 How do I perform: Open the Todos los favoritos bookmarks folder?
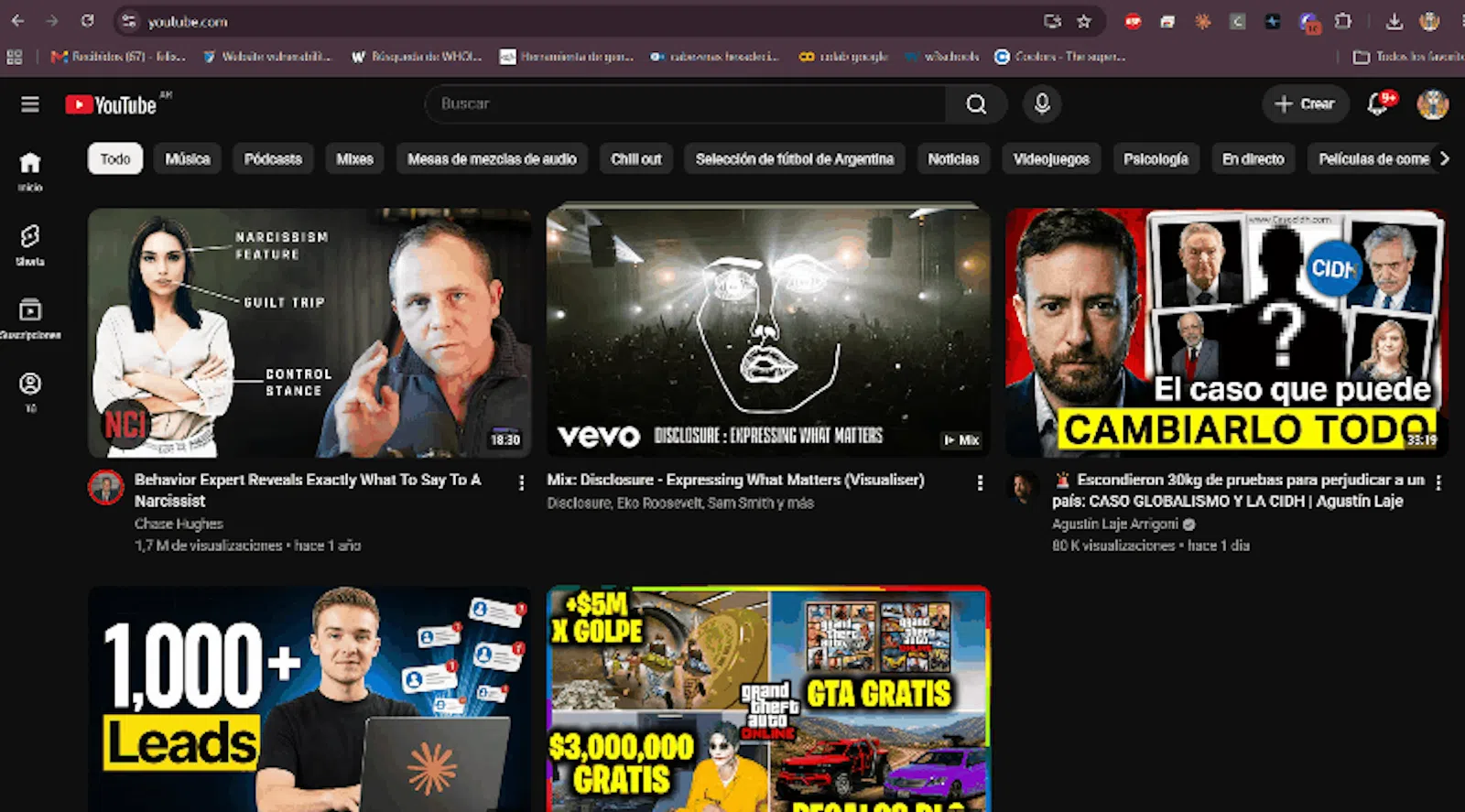1409,57
